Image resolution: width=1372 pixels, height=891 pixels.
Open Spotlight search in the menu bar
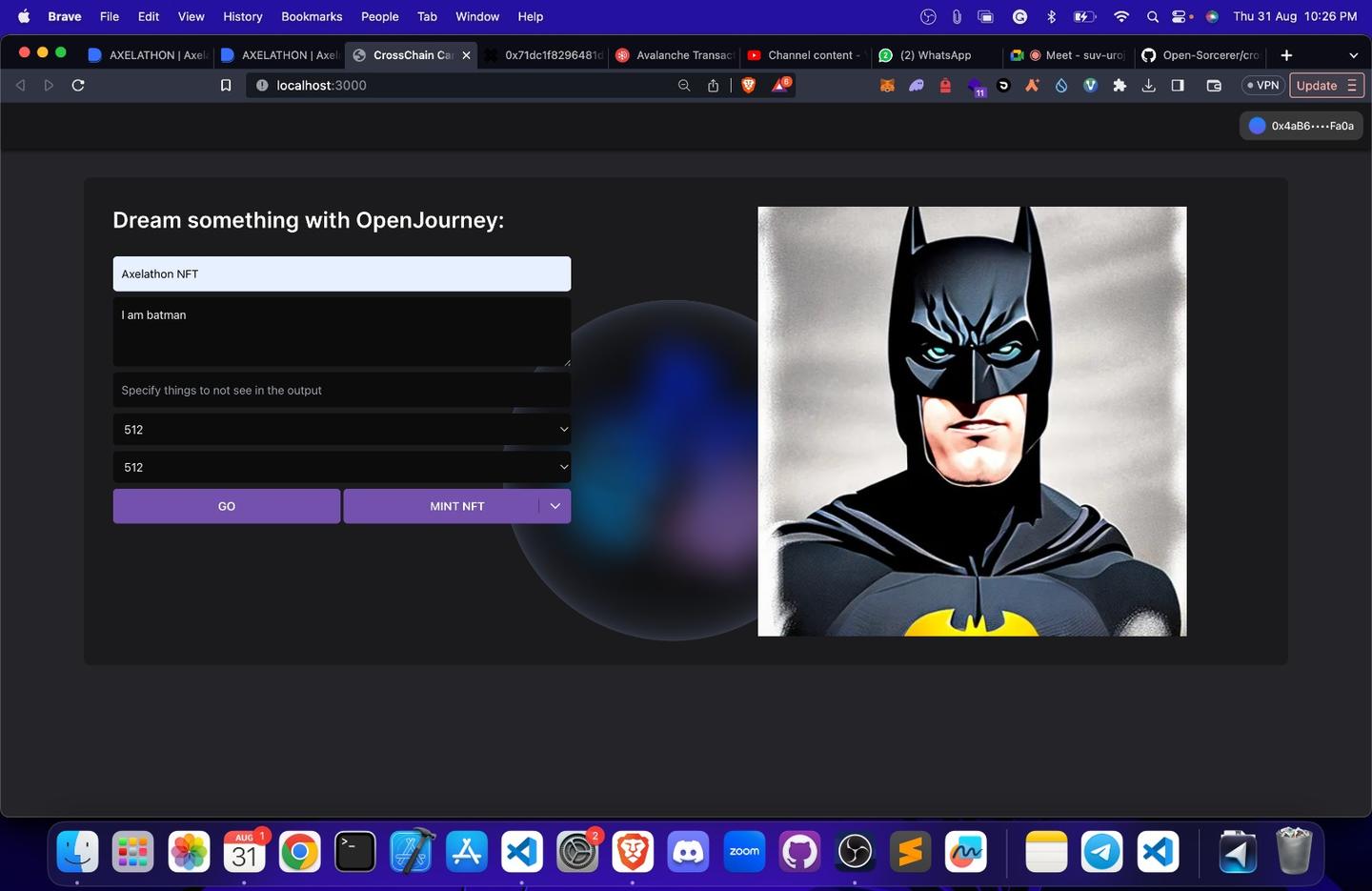pyautogui.click(x=1153, y=16)
